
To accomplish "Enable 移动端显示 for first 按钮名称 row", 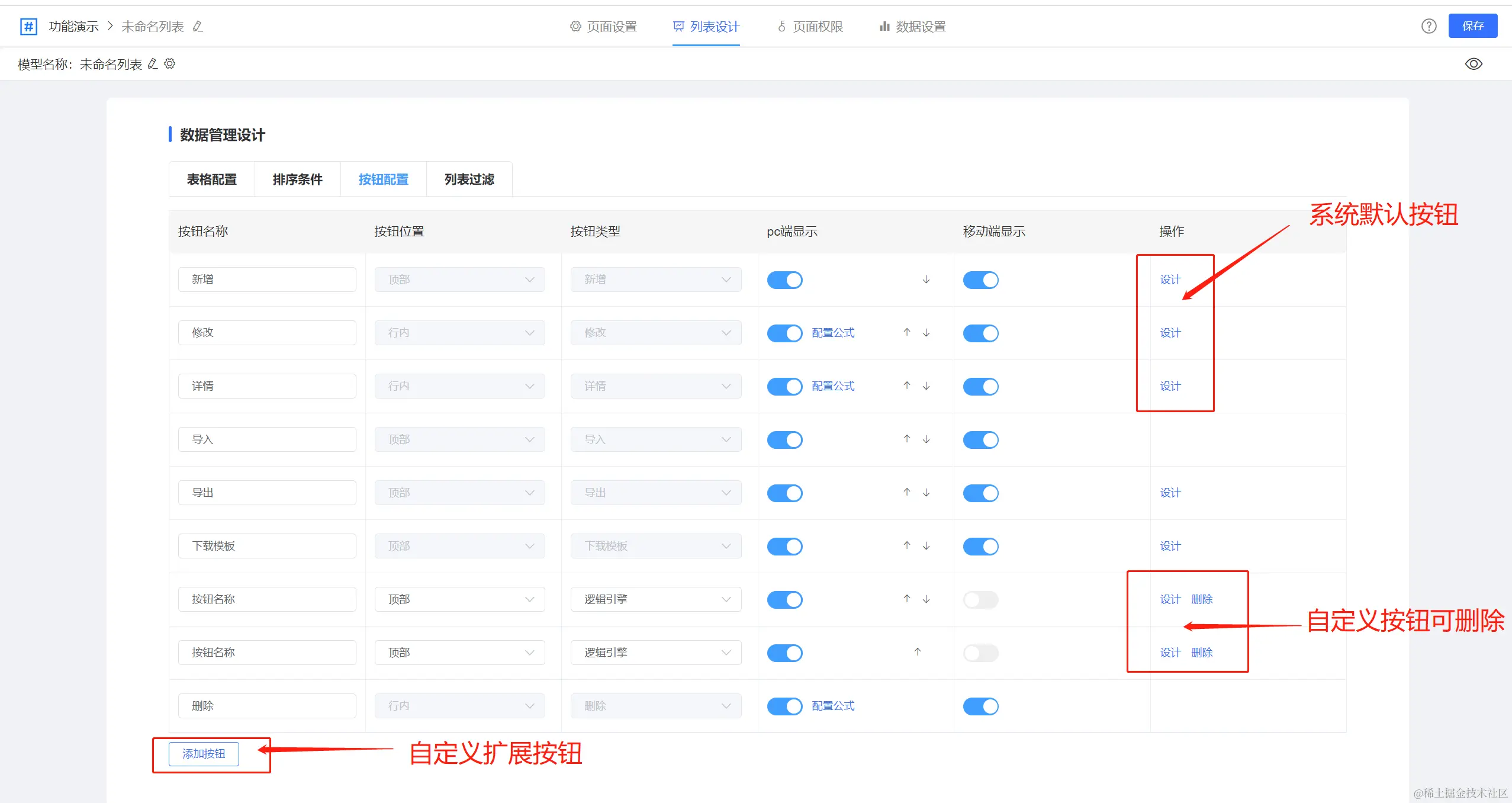I will [980, 599].
